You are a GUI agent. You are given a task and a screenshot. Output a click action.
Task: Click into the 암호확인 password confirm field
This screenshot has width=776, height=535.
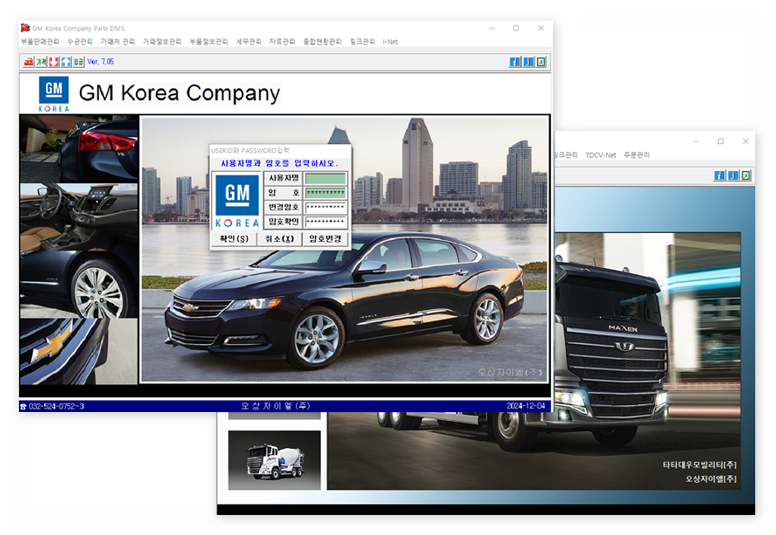tap(326, 221)
